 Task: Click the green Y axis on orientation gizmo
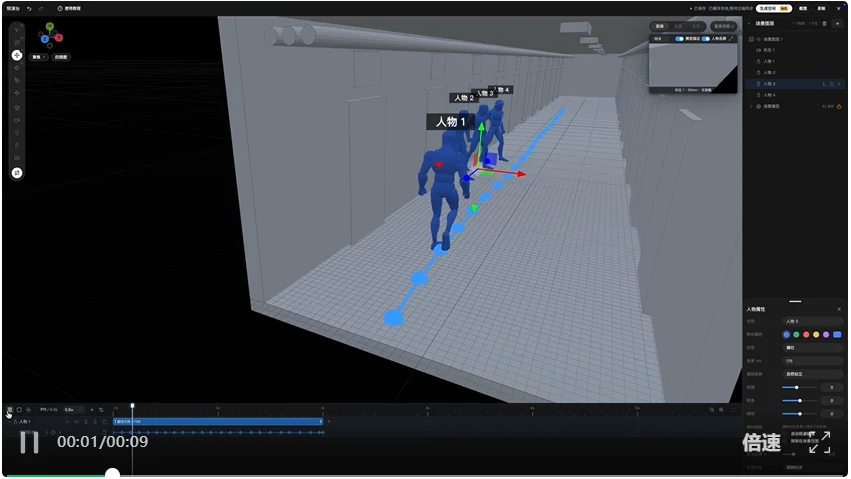49,26
